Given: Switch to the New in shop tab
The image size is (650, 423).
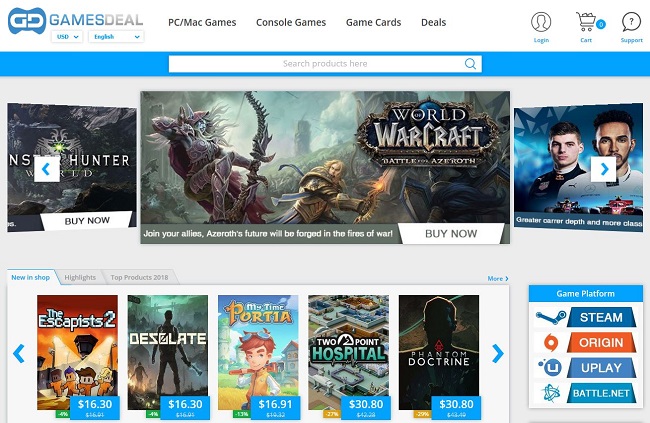Looking at the screenshot, I should (31, 277).
